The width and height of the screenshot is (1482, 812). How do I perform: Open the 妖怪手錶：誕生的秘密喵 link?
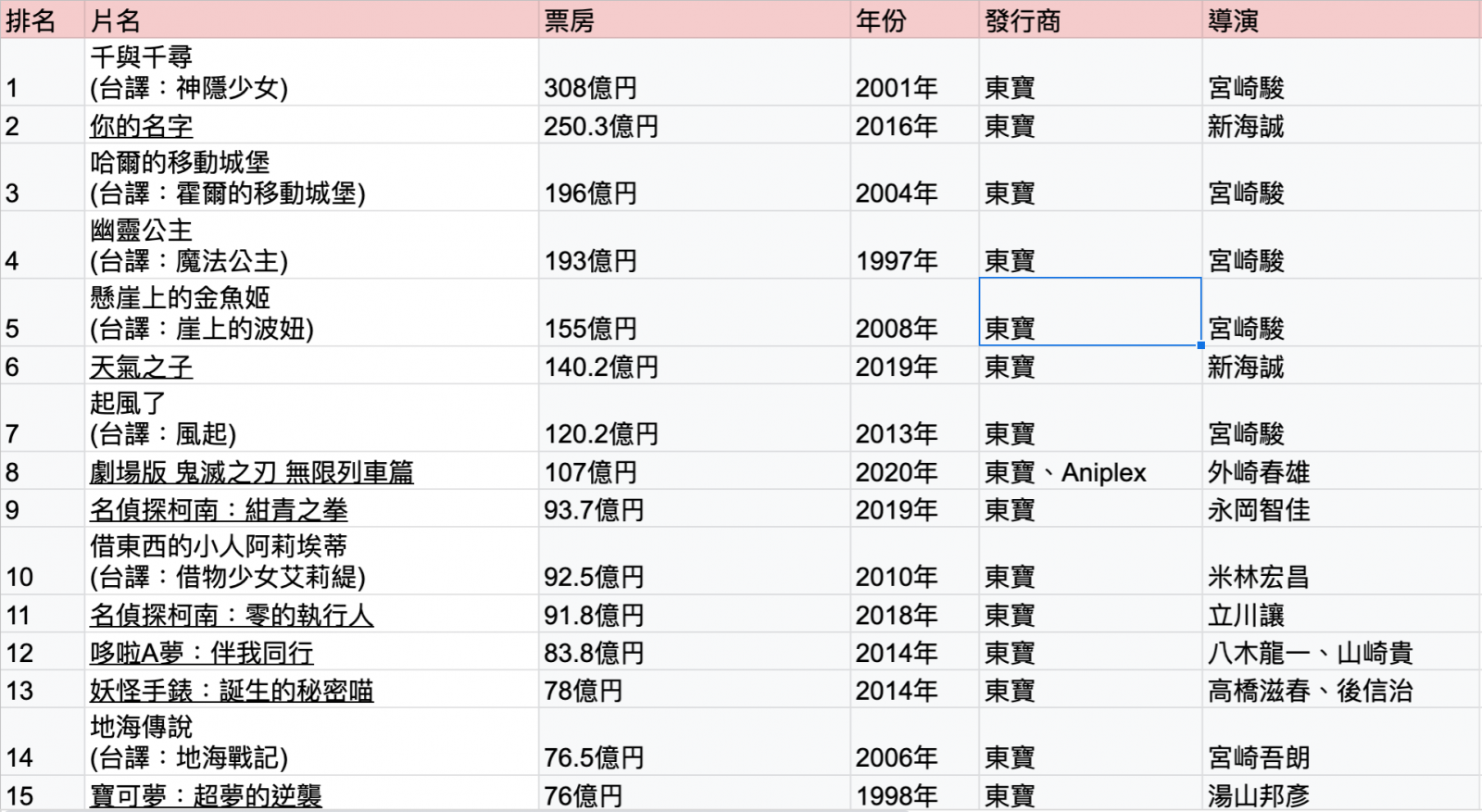(x=232, y=691)
